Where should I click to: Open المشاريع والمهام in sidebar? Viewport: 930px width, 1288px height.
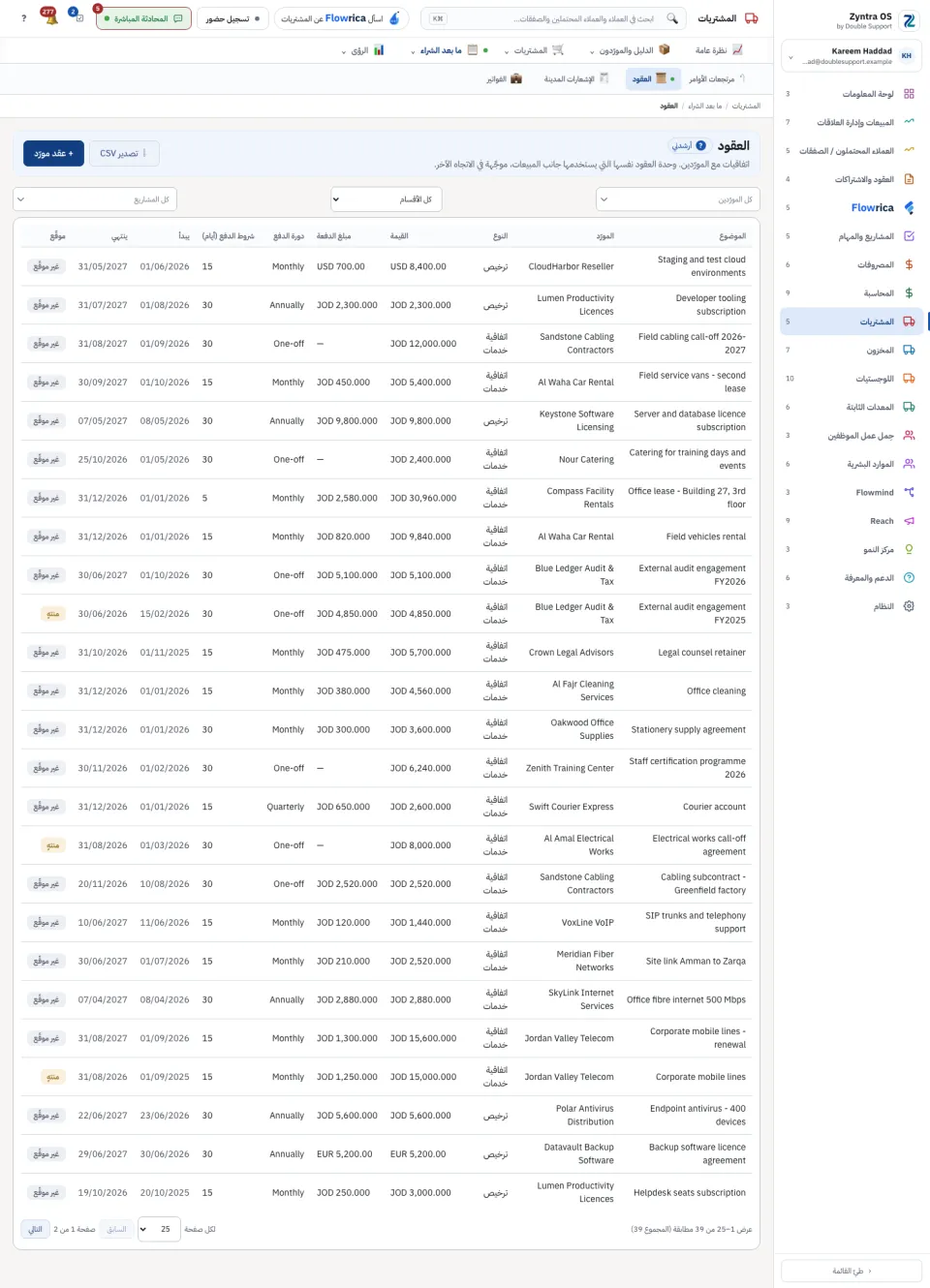click(x=852, y=236)
